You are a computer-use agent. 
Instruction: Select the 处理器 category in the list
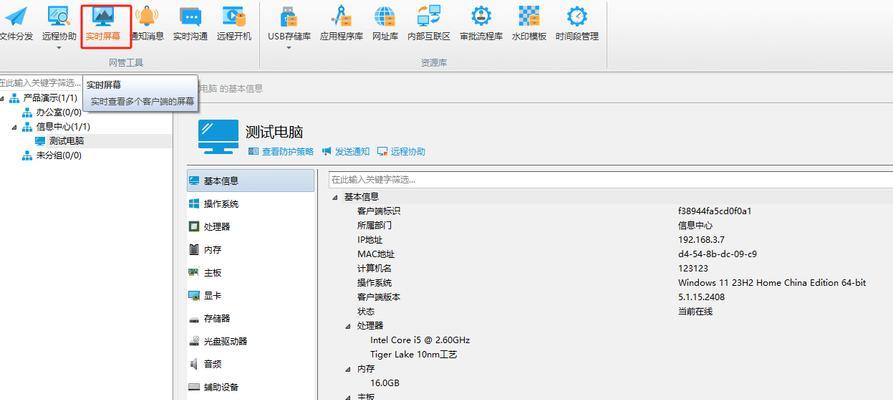[x=251, y=226]
